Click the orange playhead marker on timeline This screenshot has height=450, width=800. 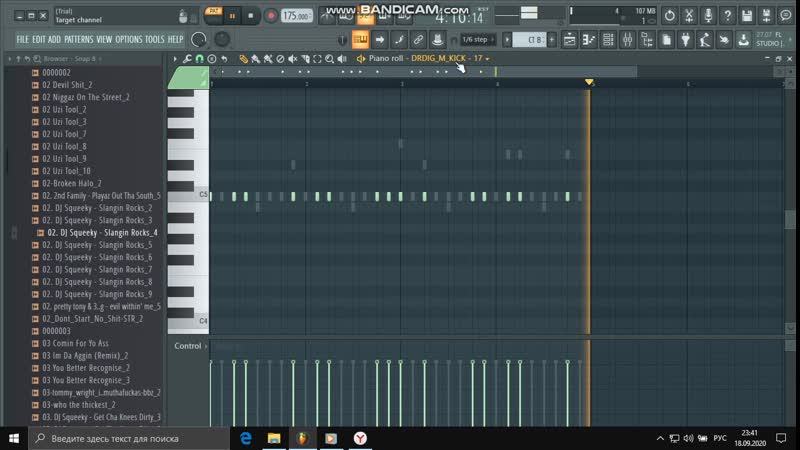[589, 82]
